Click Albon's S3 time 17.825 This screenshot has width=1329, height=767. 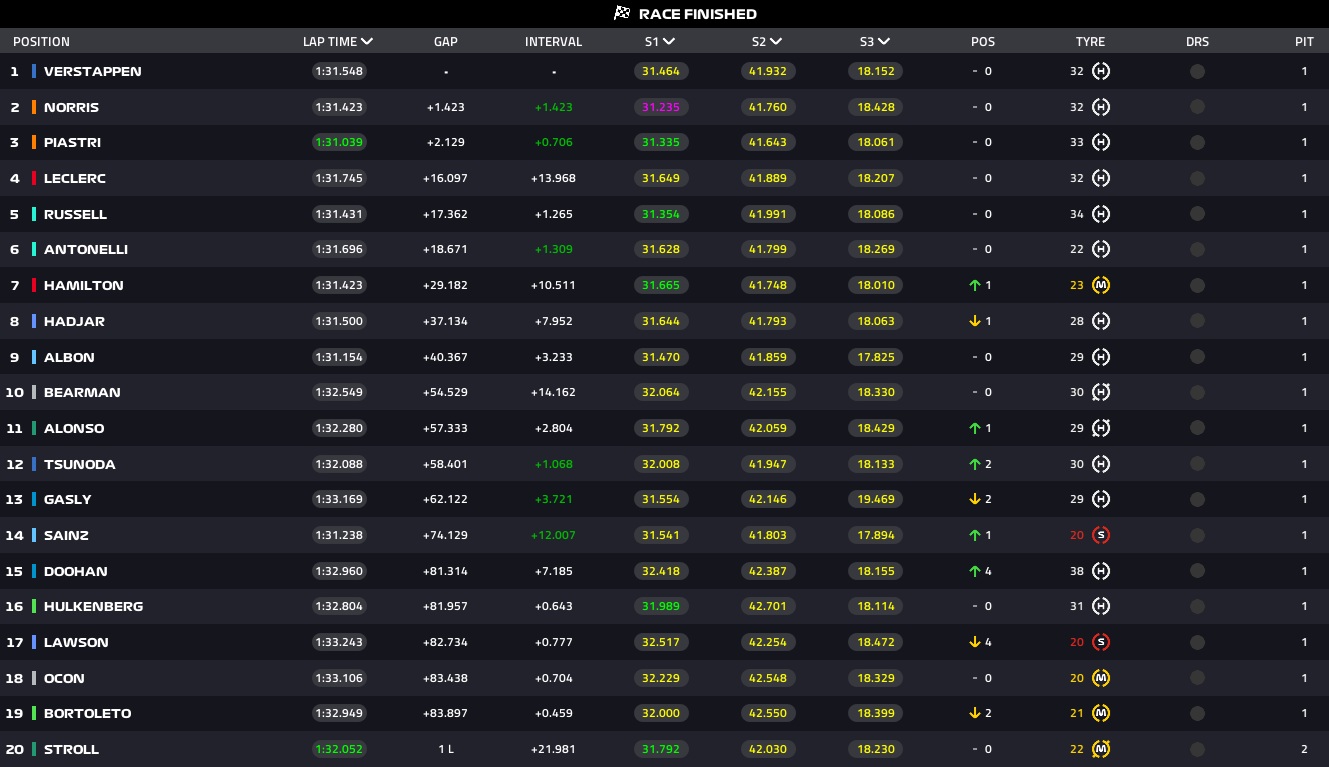coord(876,357)
